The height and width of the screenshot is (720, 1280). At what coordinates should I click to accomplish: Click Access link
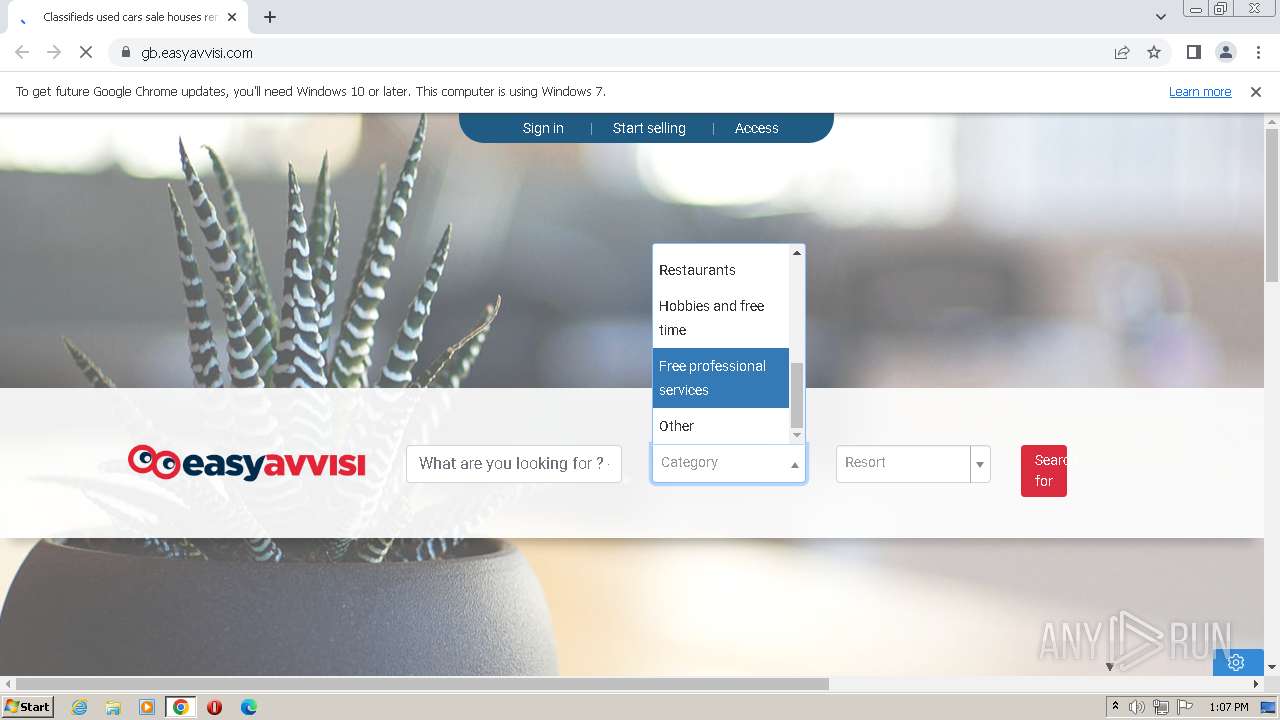pos(756,128)
